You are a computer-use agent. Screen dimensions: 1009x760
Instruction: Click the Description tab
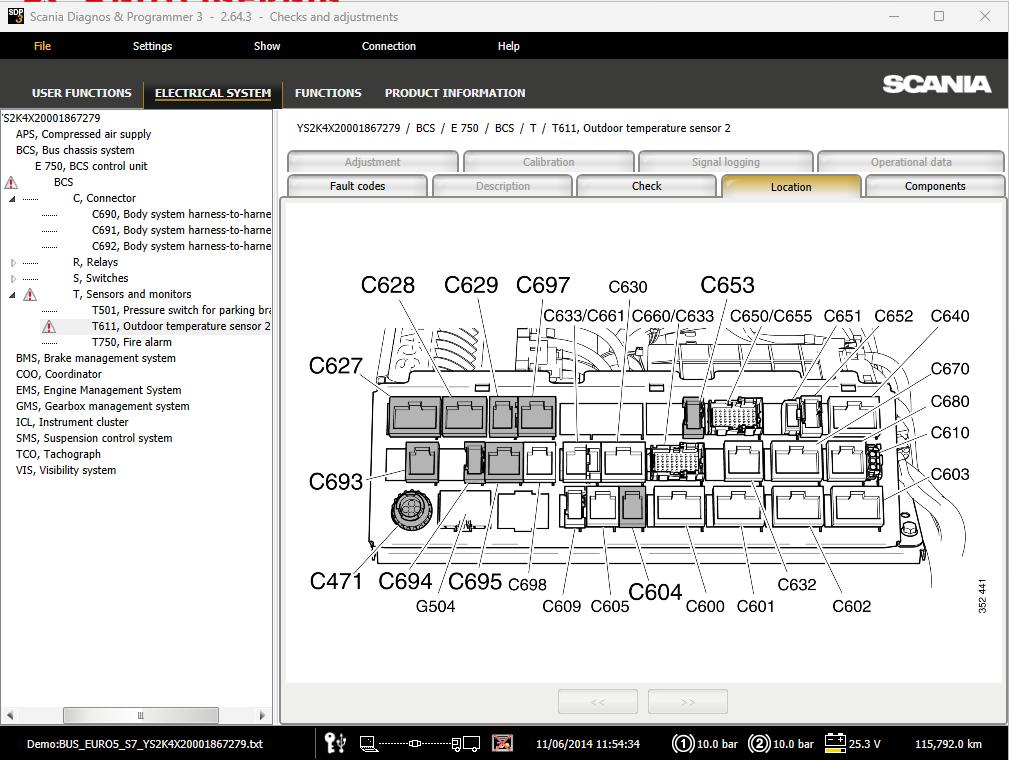pos(503,186)
